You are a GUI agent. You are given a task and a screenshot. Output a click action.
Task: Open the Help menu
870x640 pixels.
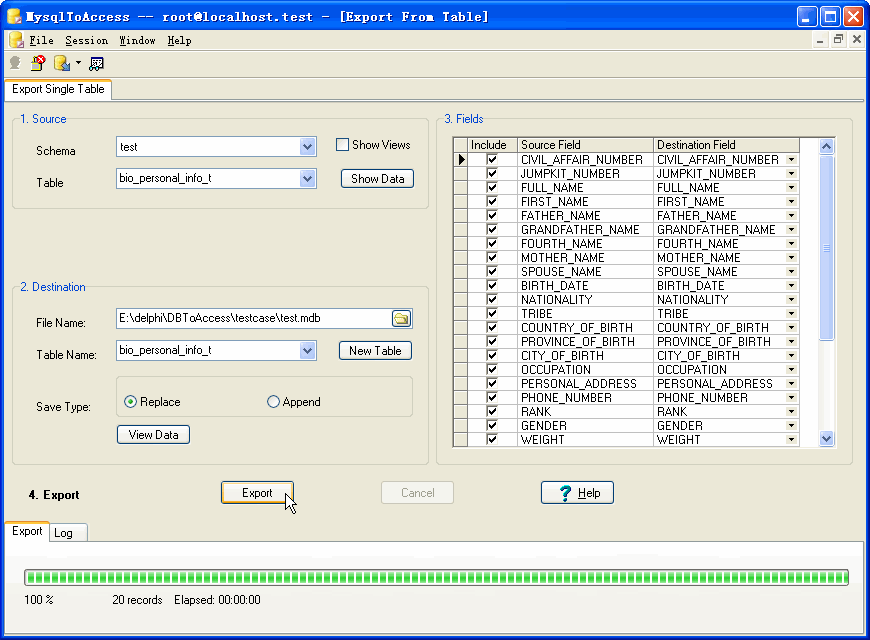pos(179,41)
